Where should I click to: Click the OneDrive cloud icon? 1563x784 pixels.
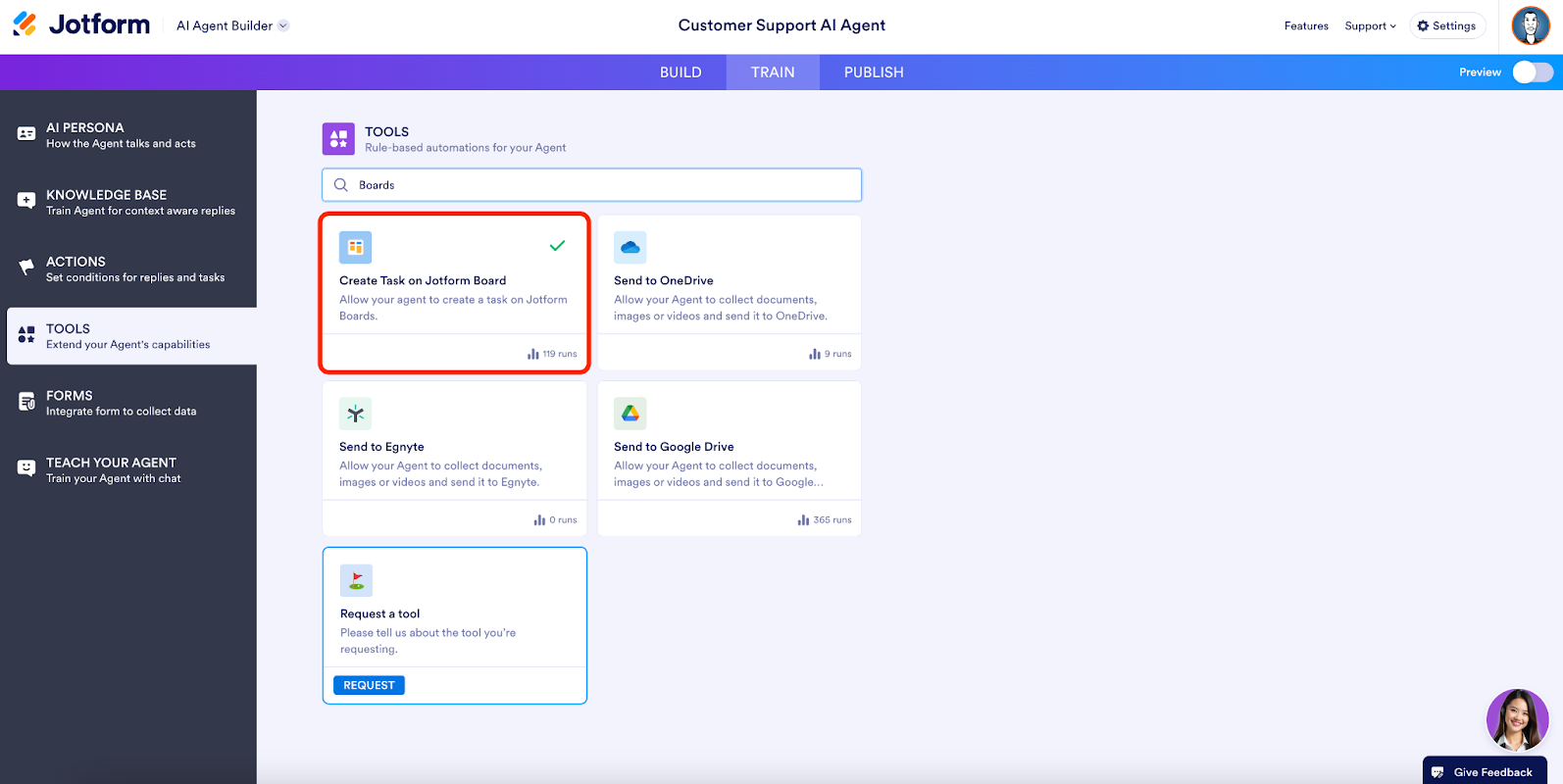point(630,248)
